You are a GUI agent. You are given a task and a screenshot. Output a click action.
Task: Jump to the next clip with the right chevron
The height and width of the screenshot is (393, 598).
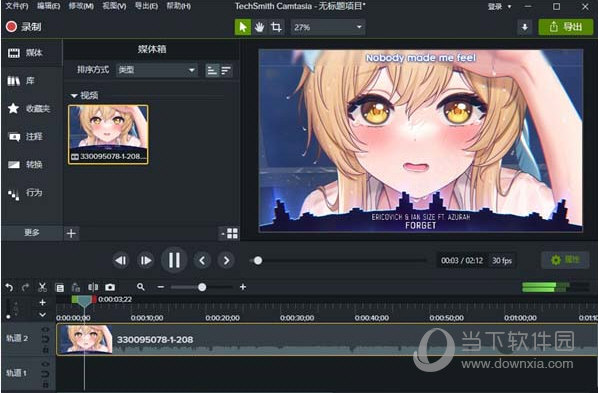(x=226, y=261)
